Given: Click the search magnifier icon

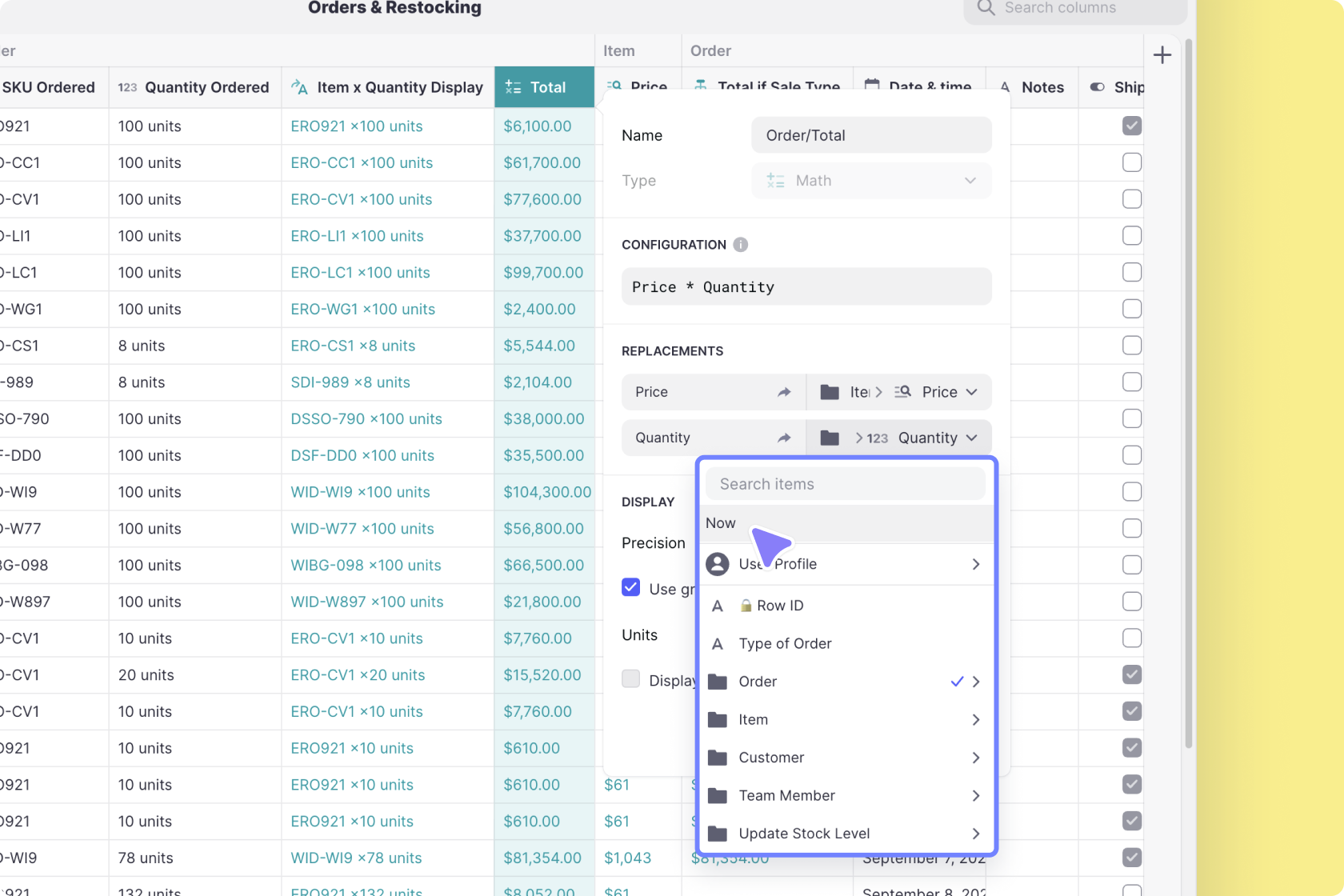Looking at the screenshot, I should 986,8.
